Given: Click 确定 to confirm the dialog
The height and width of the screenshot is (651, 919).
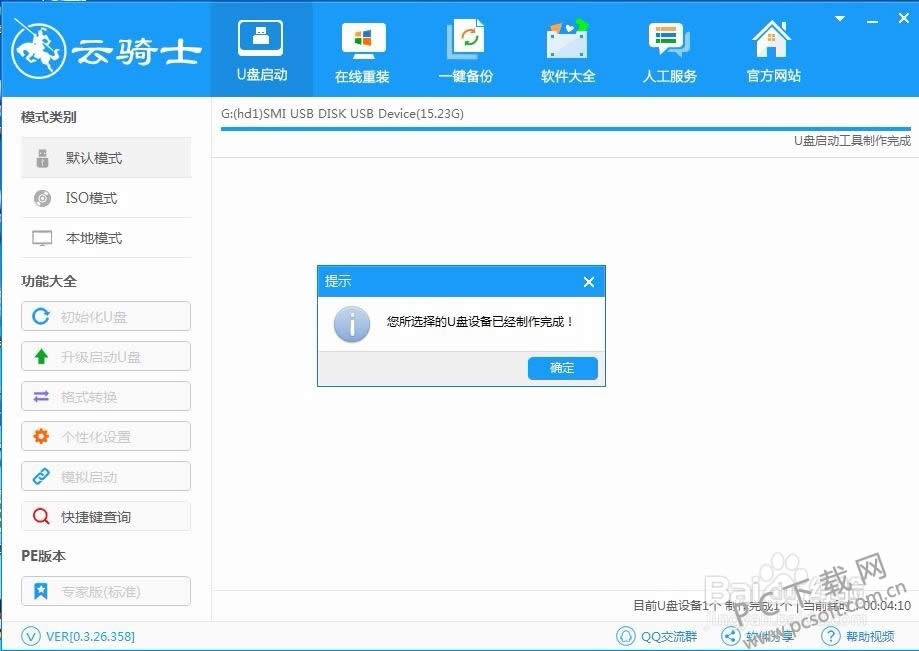Looking at the screenshot, I should pyautogui.click(x=561, y=368).
